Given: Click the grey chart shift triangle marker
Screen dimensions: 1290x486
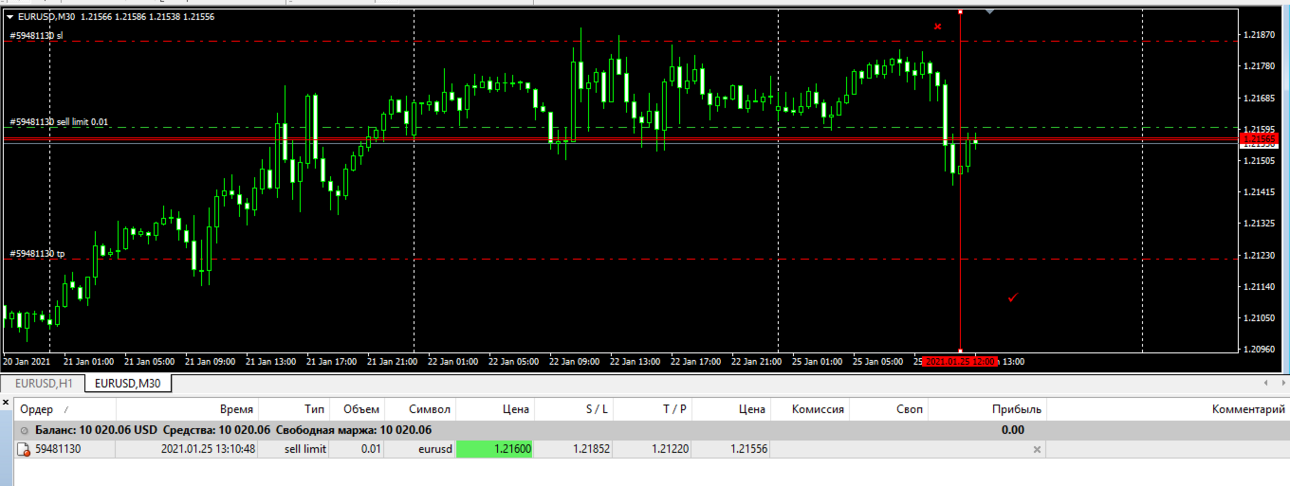Looking at the screenshot, I should tap(989, 12).
